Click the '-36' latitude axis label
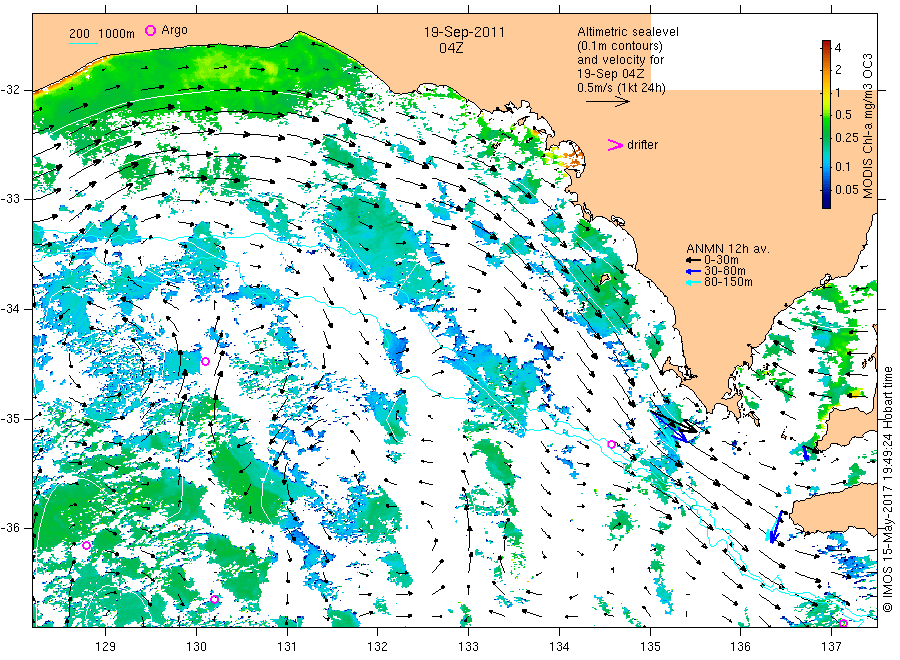This screenshot has width=900, height=660. point(10,527)
